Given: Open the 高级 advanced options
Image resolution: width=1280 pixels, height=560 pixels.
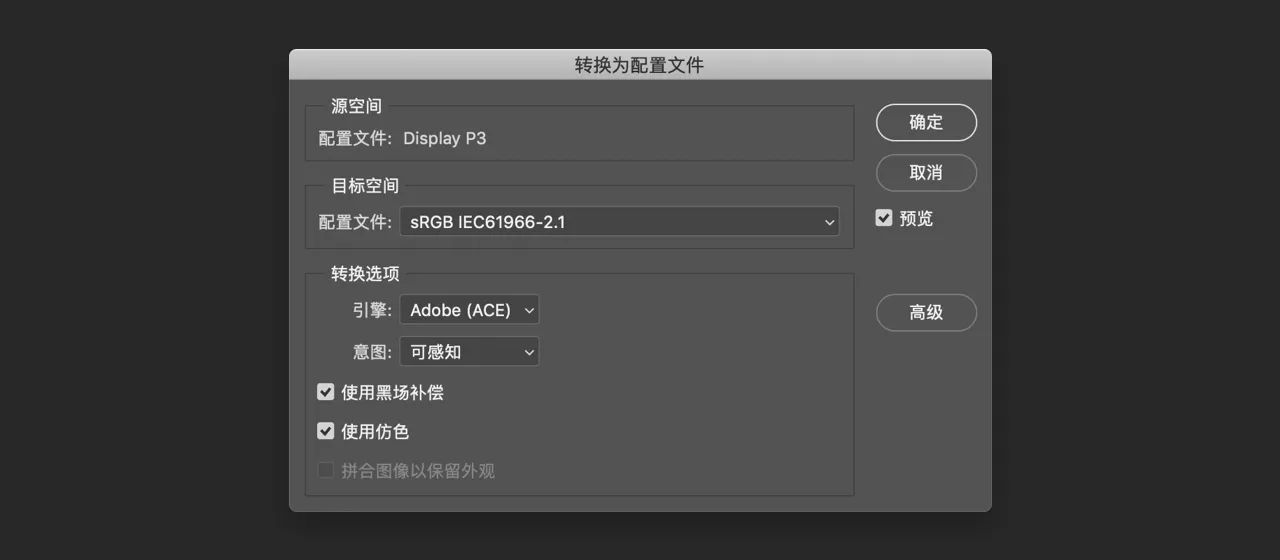Looking at the screenshot, I should (x=926, y=312).
